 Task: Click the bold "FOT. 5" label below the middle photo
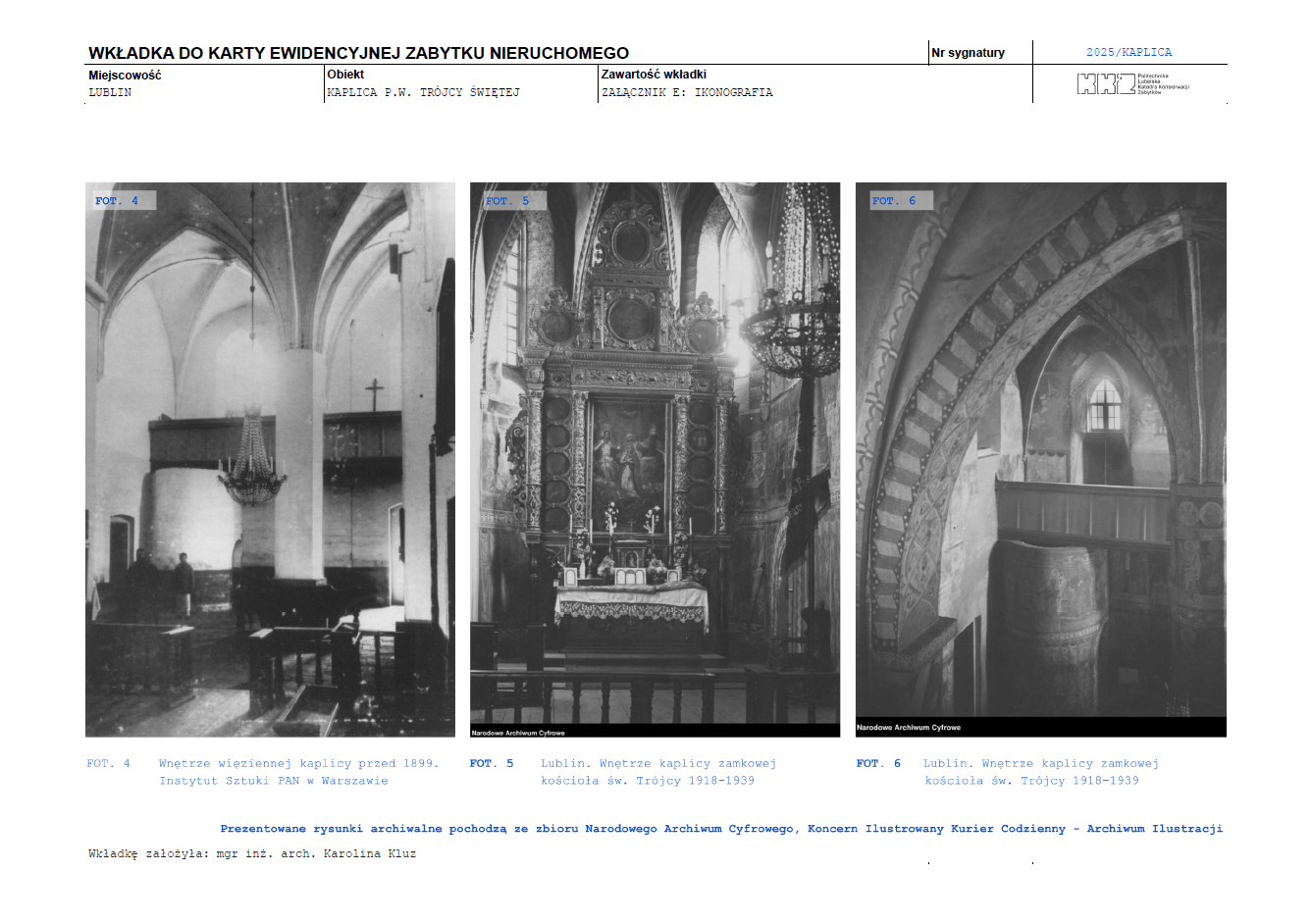492,763
